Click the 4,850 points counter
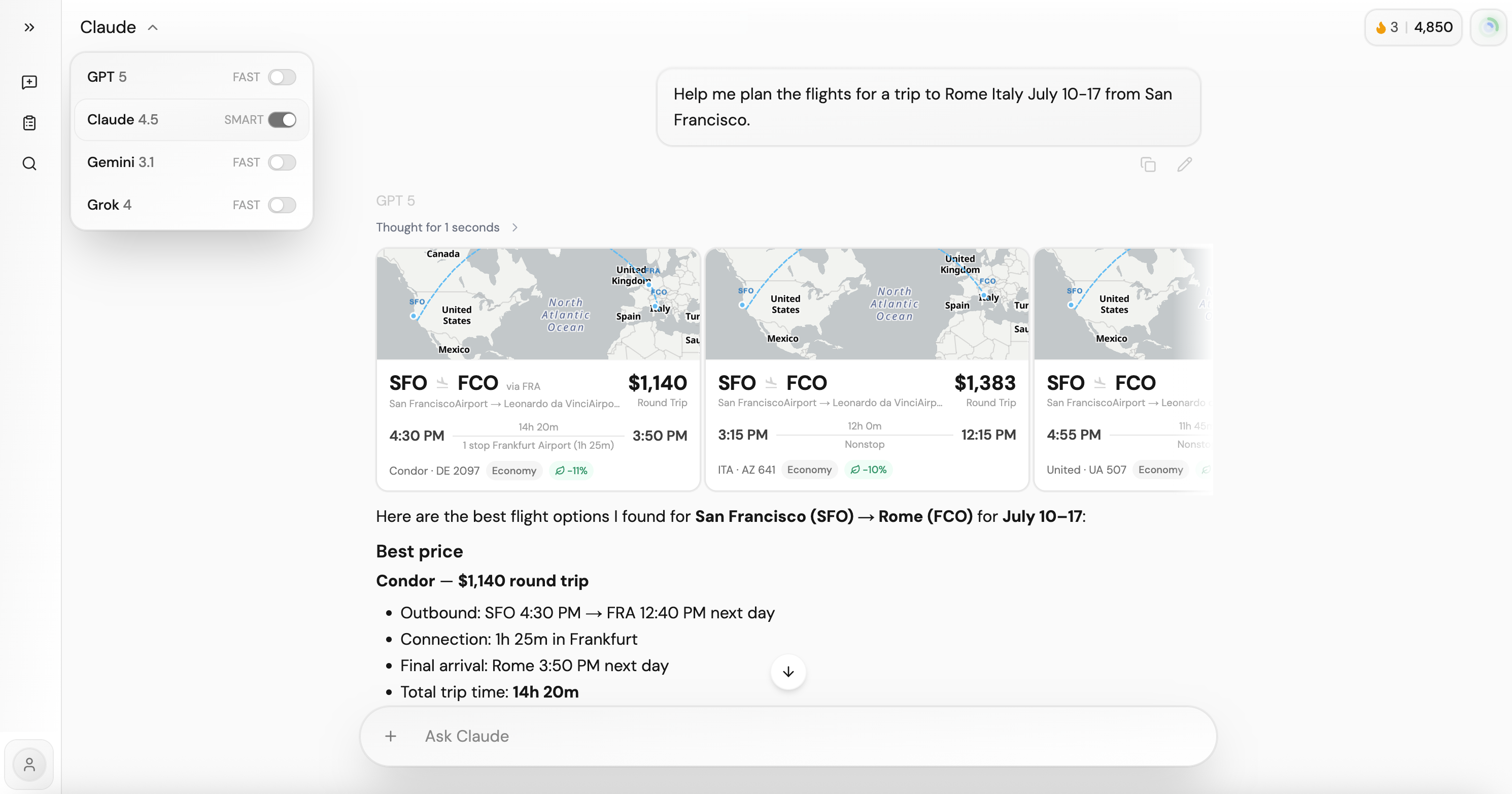Image resolution: width=1512 pixels, height=794 pixels. click(1433, 27)
